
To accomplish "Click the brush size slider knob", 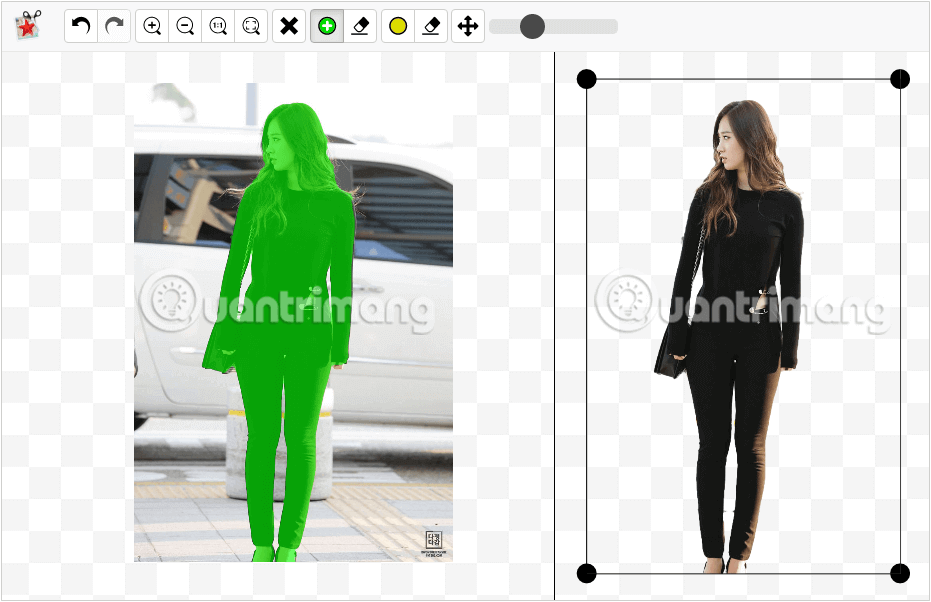I will (x=532, y=27).
